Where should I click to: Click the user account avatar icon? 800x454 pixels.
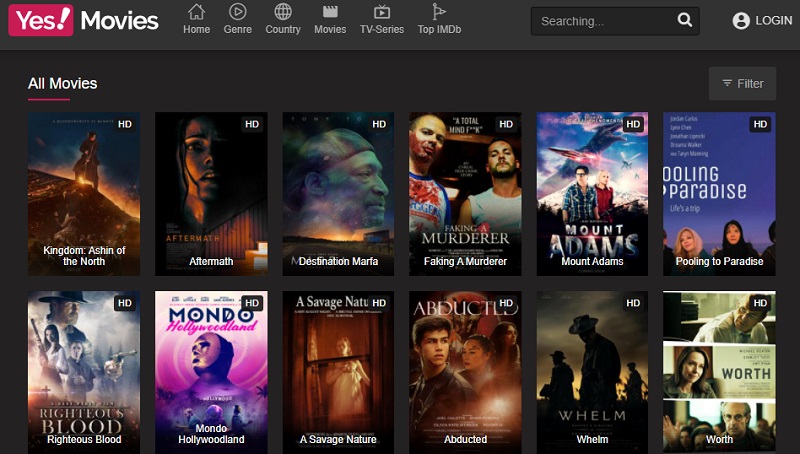pos(741,21)
